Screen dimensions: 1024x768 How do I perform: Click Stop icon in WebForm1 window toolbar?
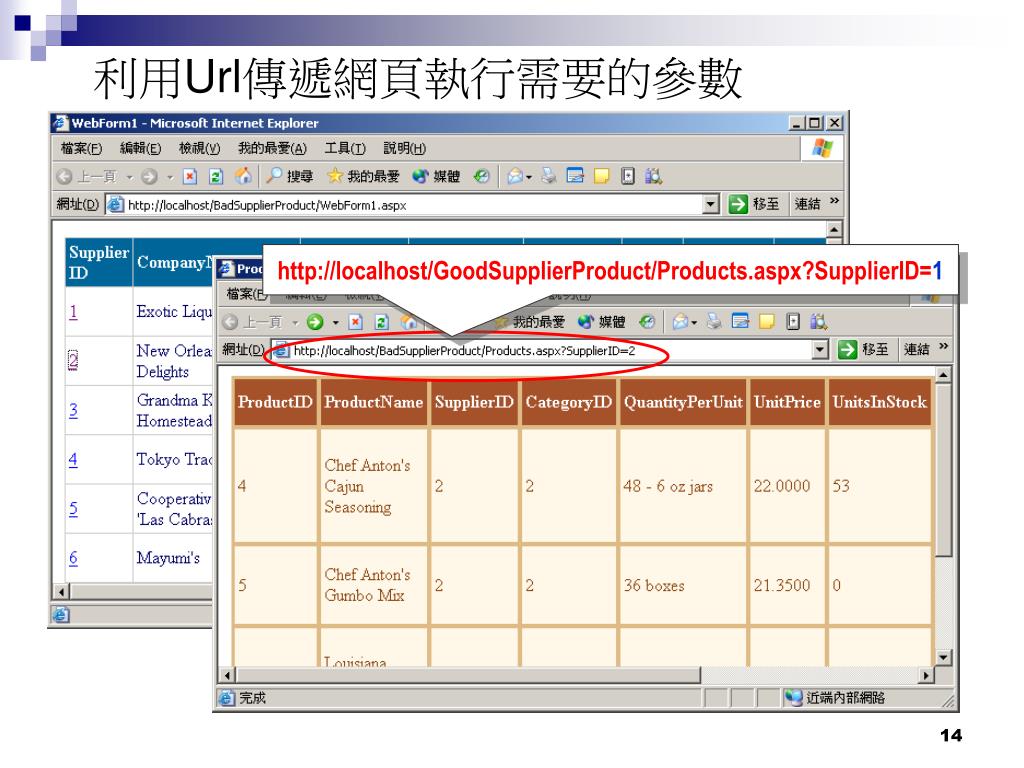click(189, 176)
